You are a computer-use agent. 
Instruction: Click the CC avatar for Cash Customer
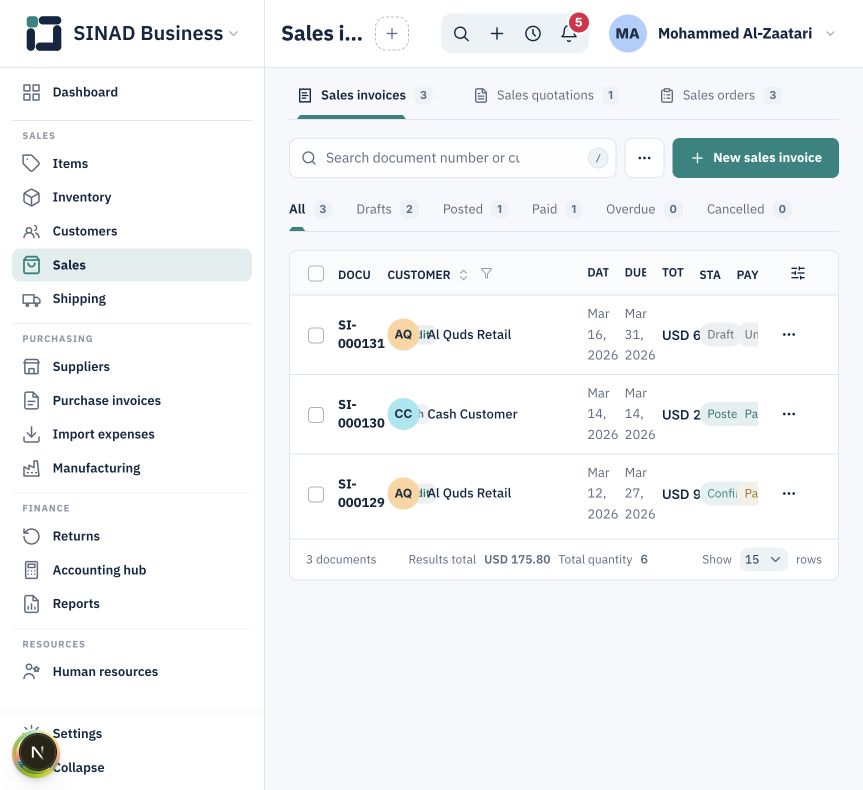(x=403, y=414)
